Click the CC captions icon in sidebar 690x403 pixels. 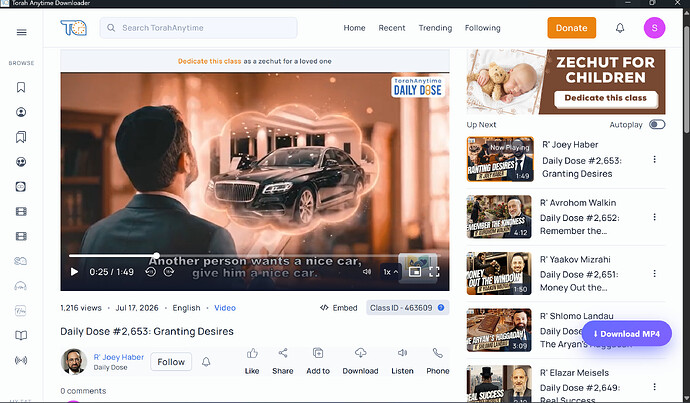point(21,187)
